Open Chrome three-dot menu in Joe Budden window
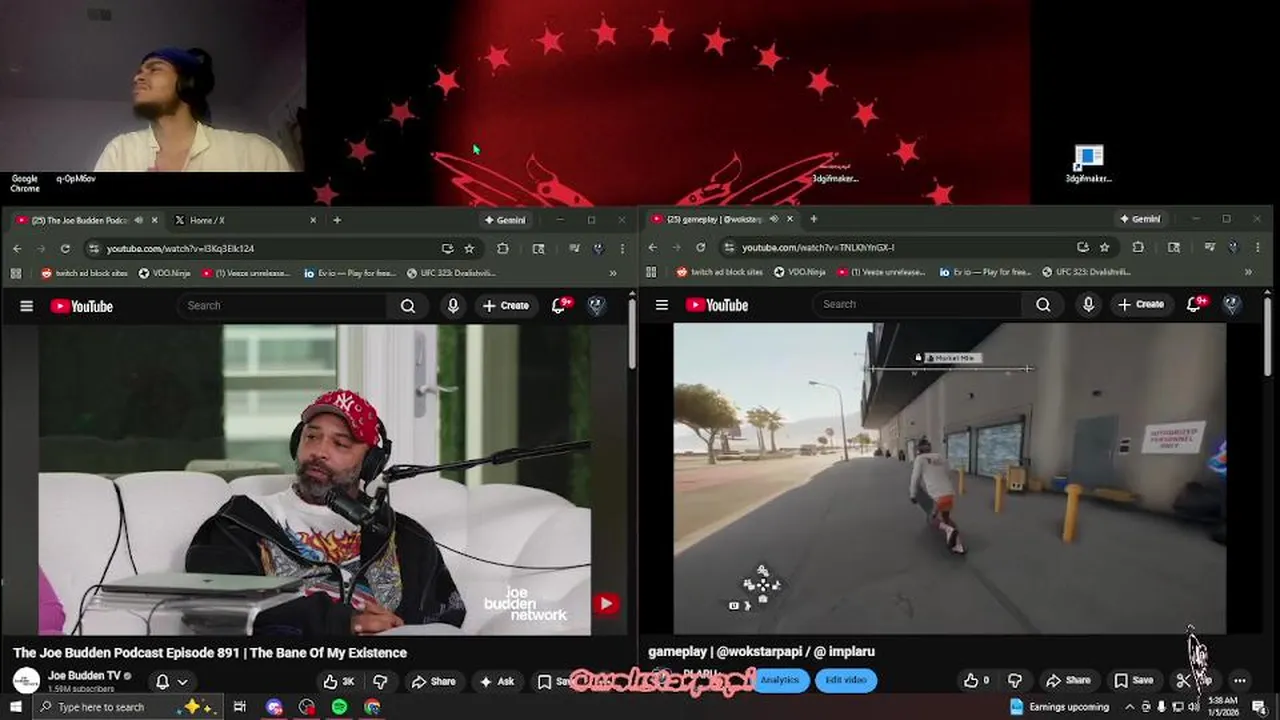Screen dimensions: 1280x720 (622, 248)
